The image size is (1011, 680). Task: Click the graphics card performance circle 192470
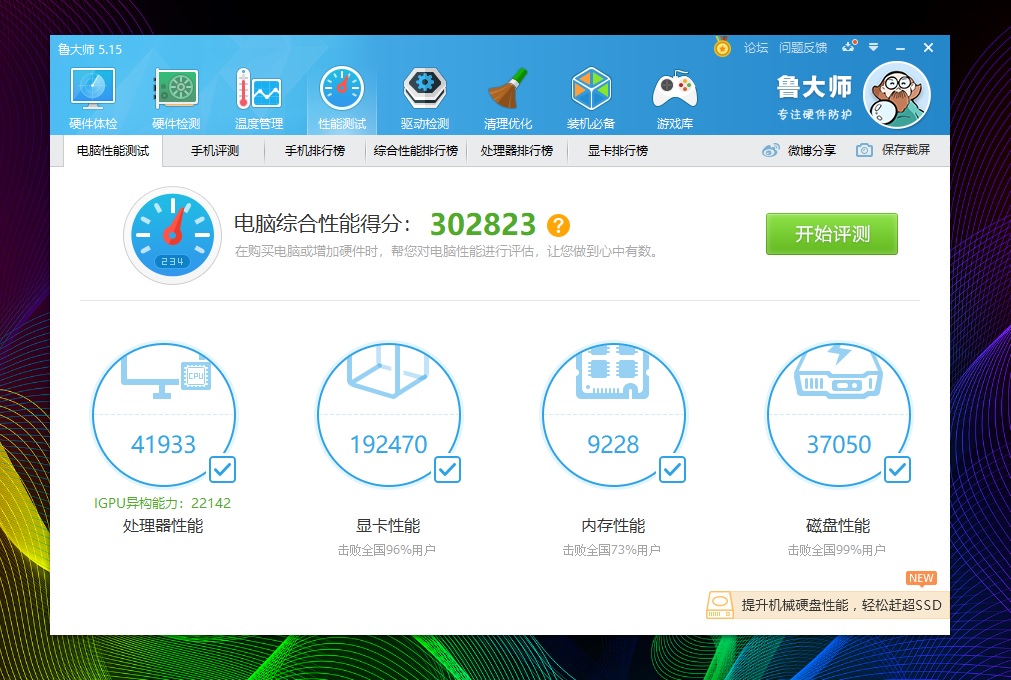pyautogui.click(x=388, y=414)
